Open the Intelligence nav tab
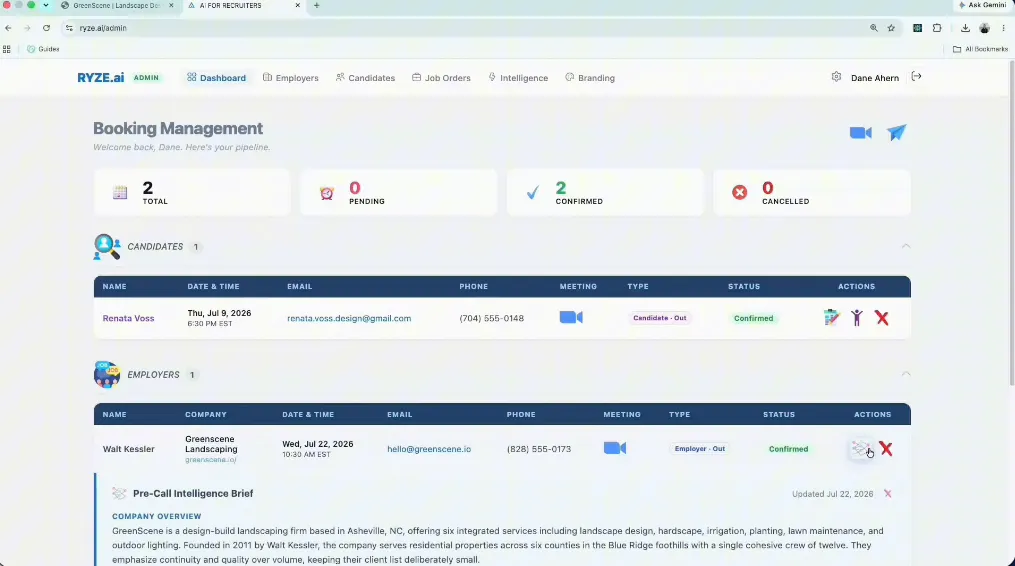The image size is (1015, 566). (518, 78)
